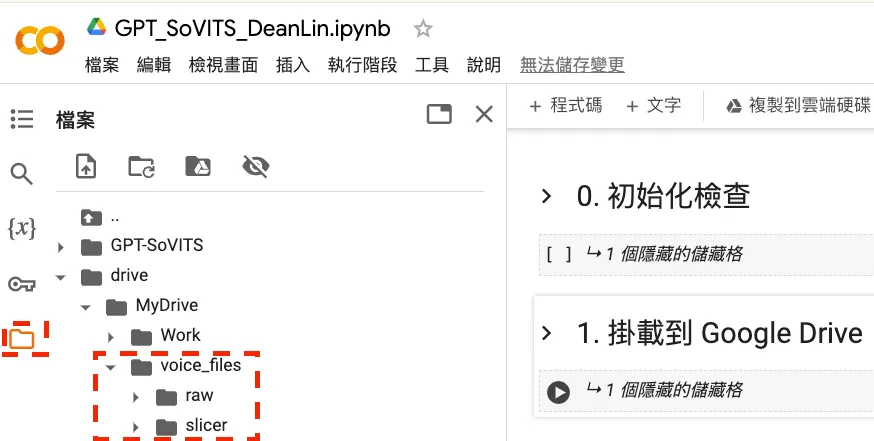Collapse the drive folder arrow
The width and height of the screenshot is (874, 441).
click(61, 277)
